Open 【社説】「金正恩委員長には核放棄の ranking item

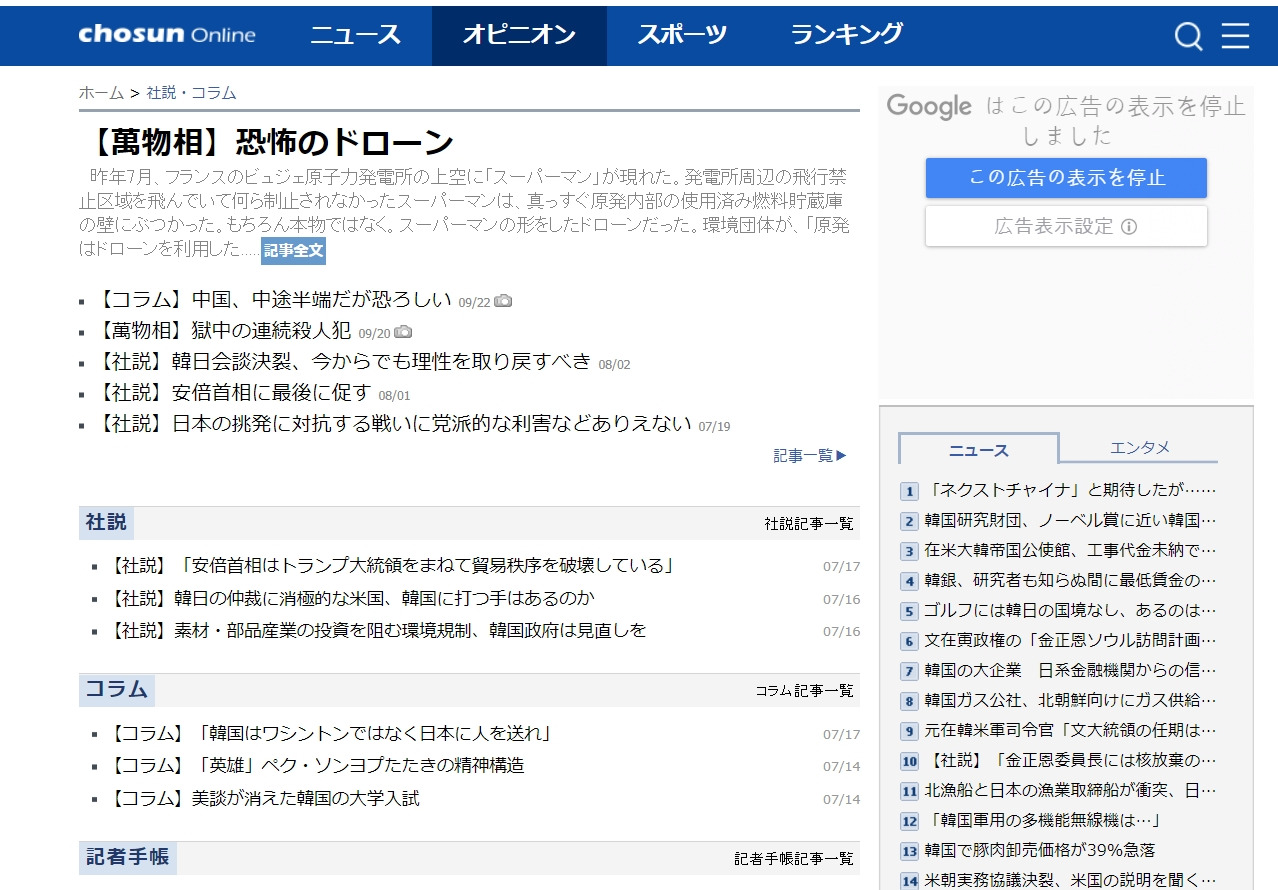(1070, 761)
